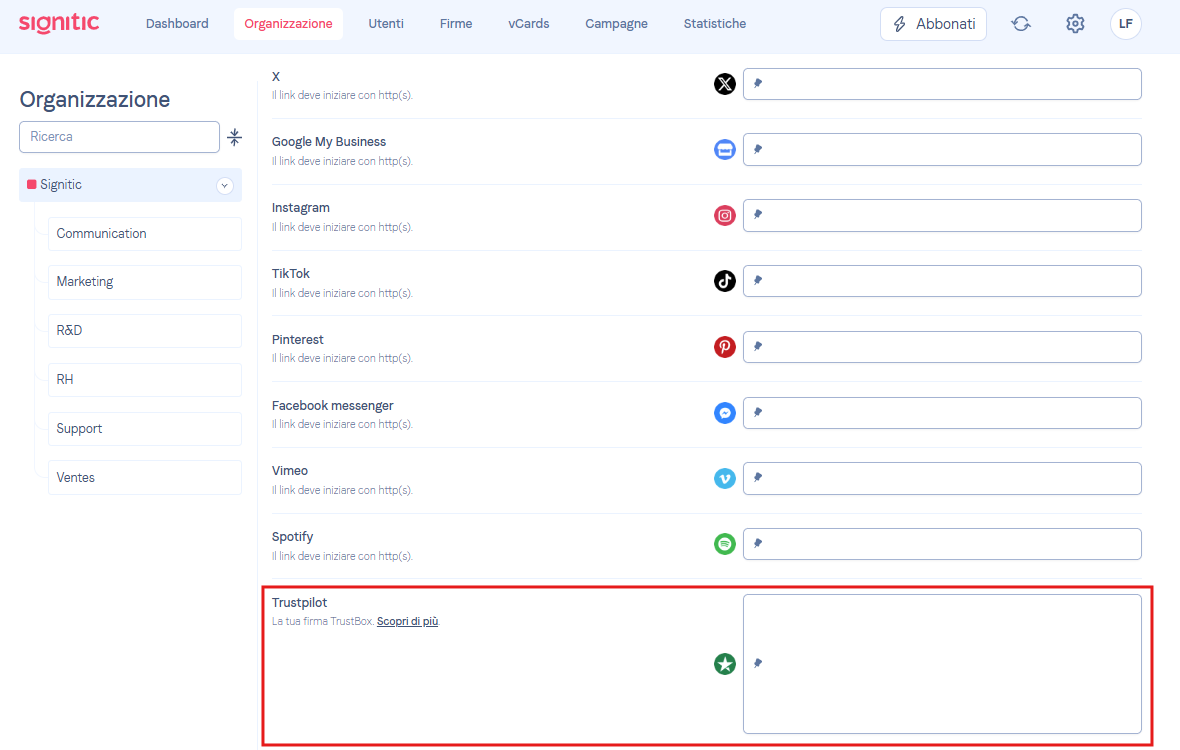Click into the Vimeo link input

pyautogui.click(x=942, y=478)
